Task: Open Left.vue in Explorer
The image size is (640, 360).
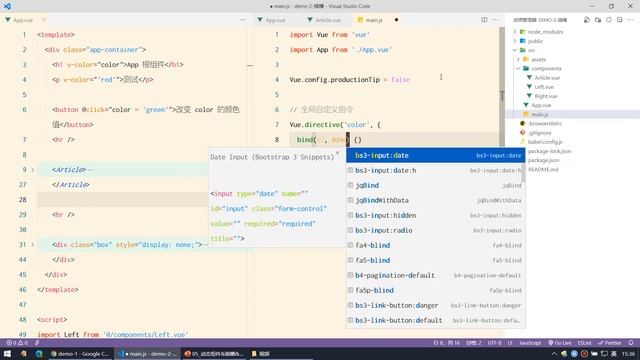Action: point(544,87)
